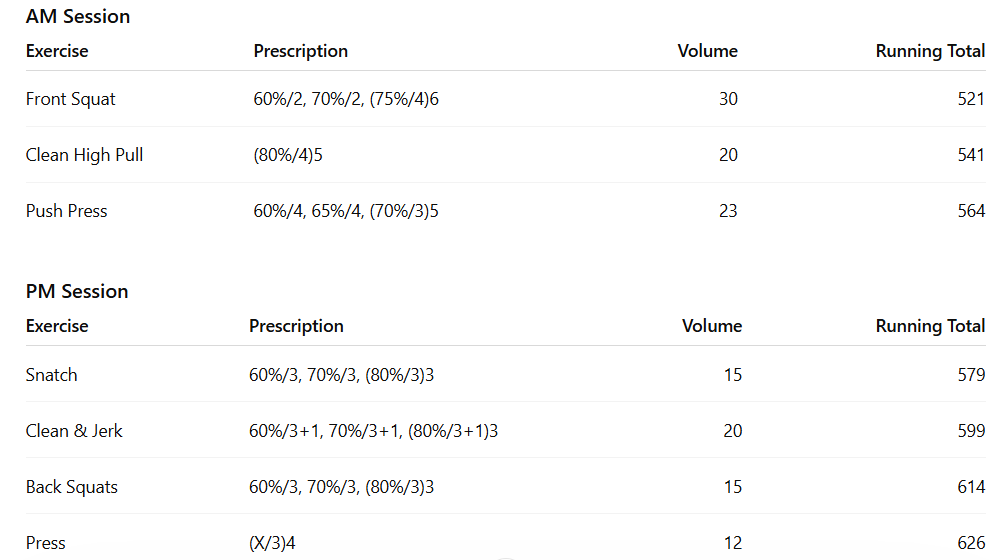Select running total value 564
1008x560 pixels.
tap(970, 211)
